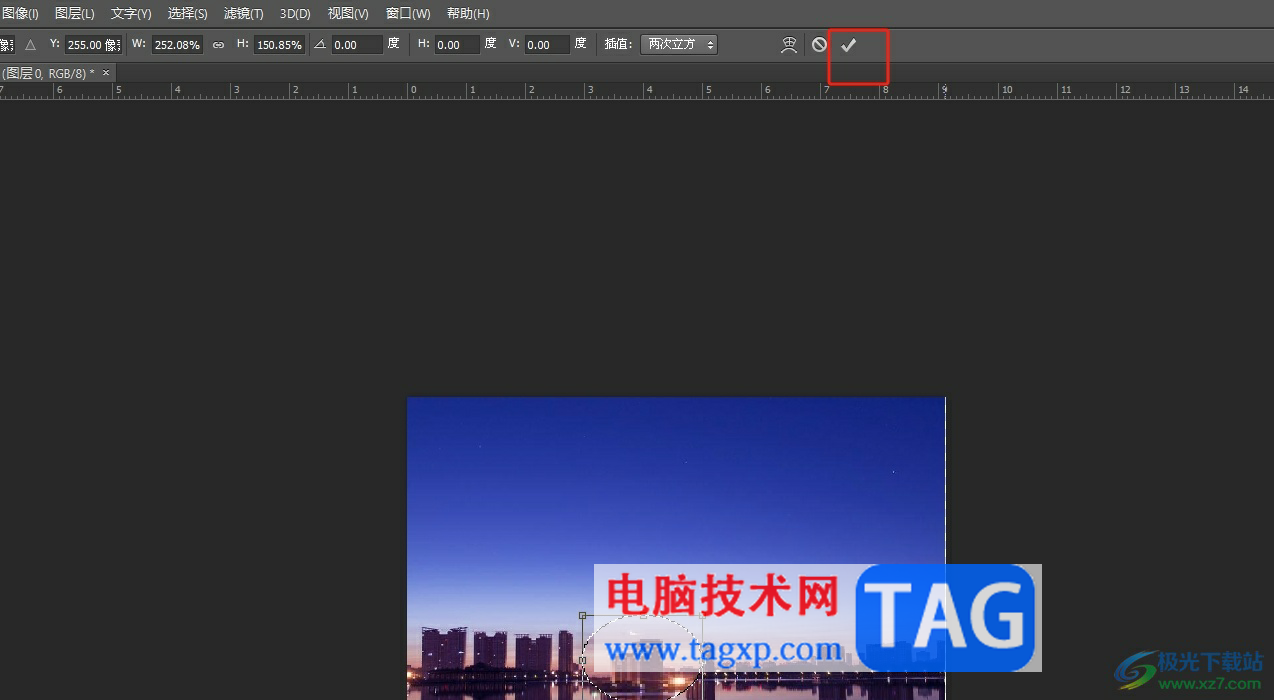This screenshot has height=700, width=1274.
Task: Click the H height field 150.85%
Action: pos(279,45)
